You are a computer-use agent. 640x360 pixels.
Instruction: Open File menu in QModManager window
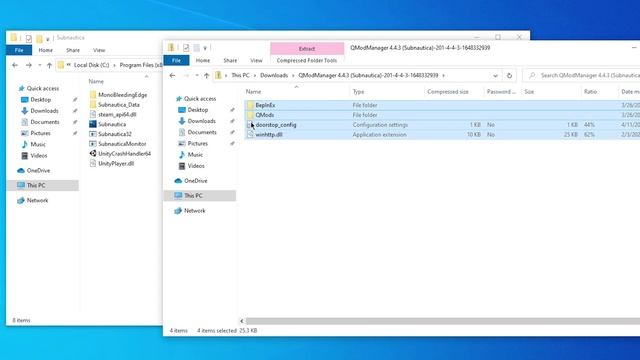176,60
